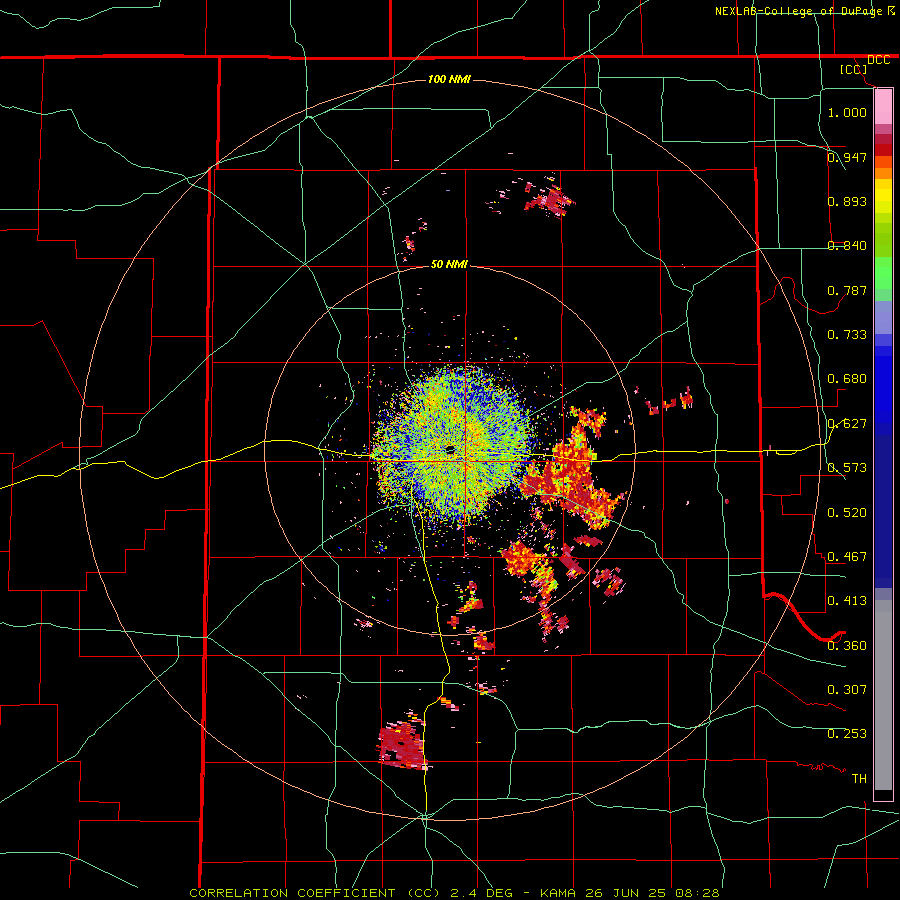Viewport: 900px width, 900px height.
Task: Click the DCC legend title
Action: 878,60
